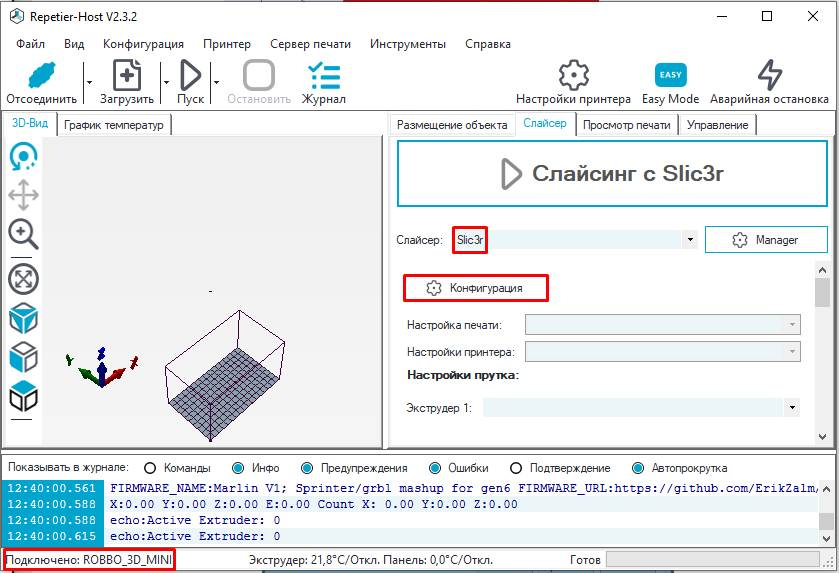Select the zoom magnifier tool

[x=24, y=234]
